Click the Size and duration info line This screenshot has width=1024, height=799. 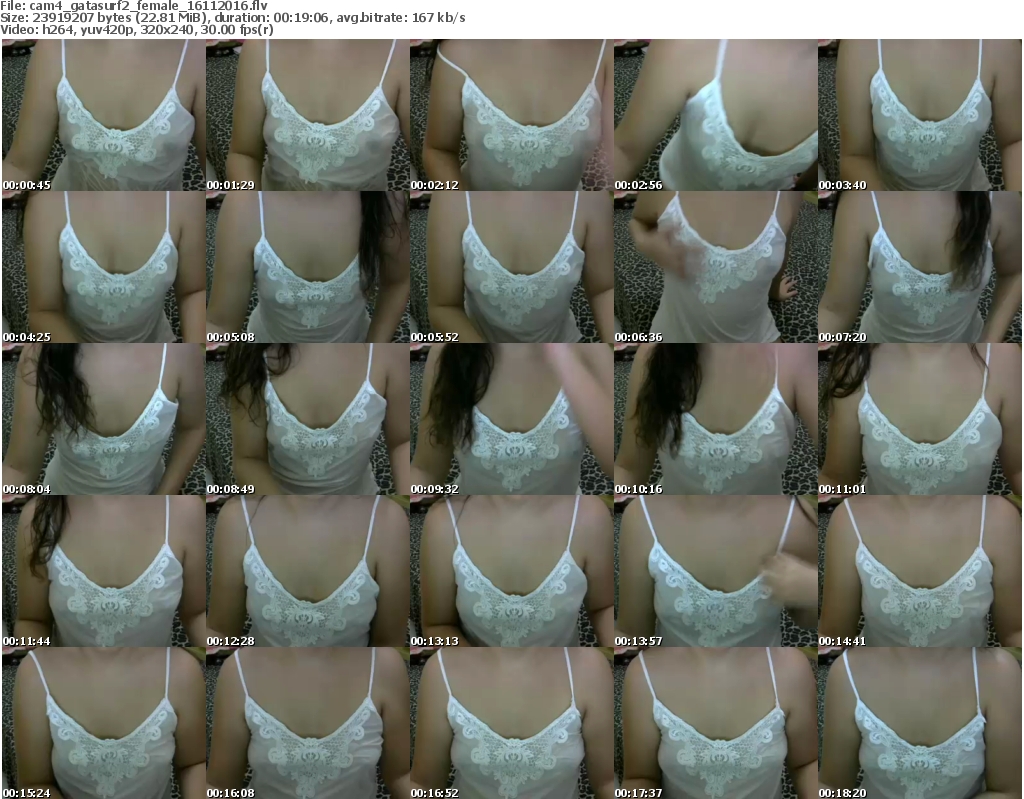[x=232, y=18]
